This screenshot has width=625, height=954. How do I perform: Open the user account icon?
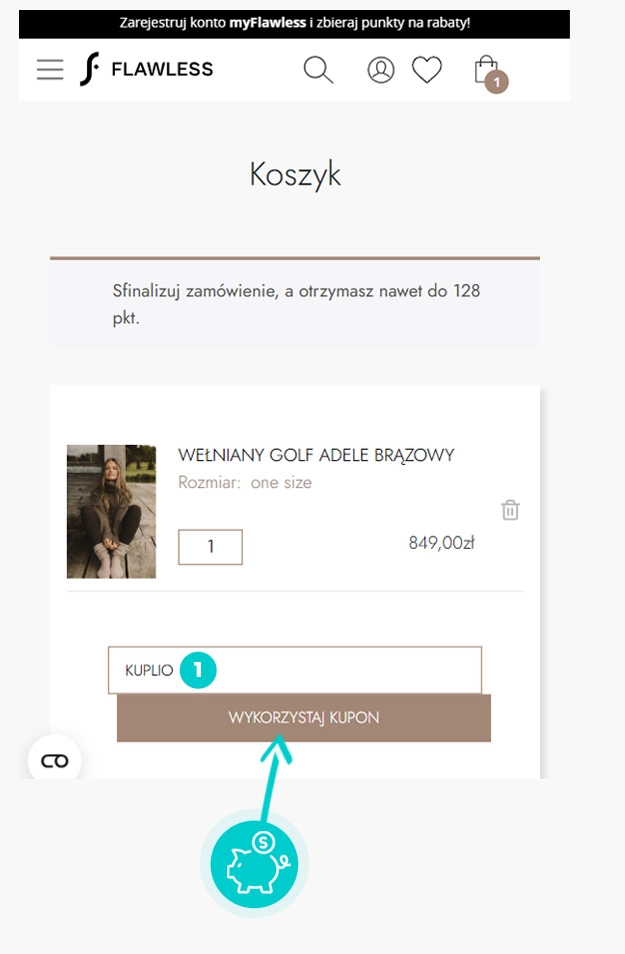[x=381, y=70]
